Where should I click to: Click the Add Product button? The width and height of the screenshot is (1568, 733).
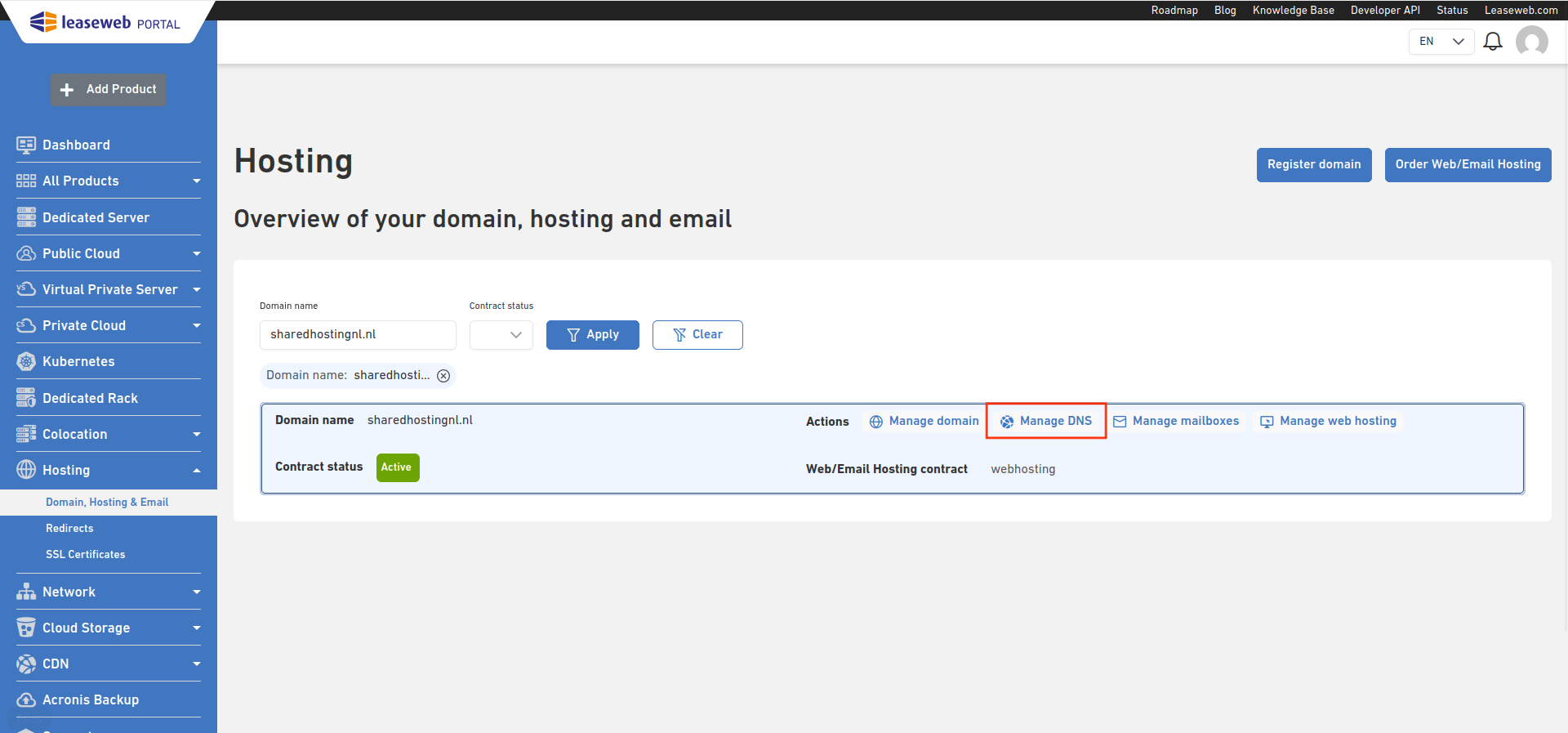coord(109,89)
